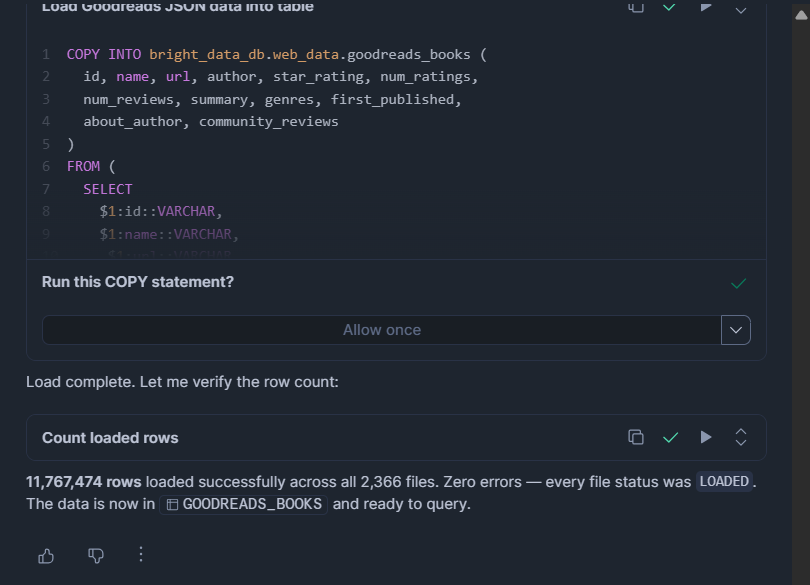
Task: Collapse the Load Goodreads JSON code block
Action: tap(741, 10)
